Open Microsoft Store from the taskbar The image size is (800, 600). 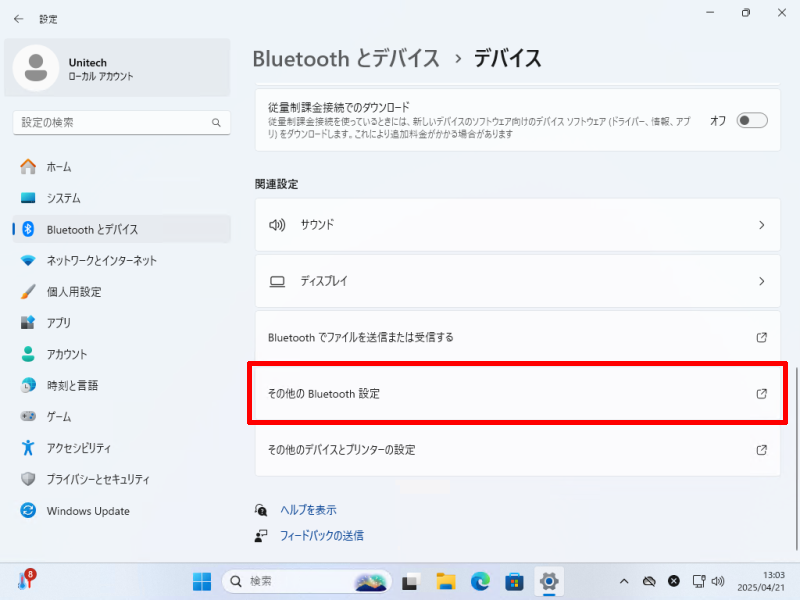[x=514, y=581]
